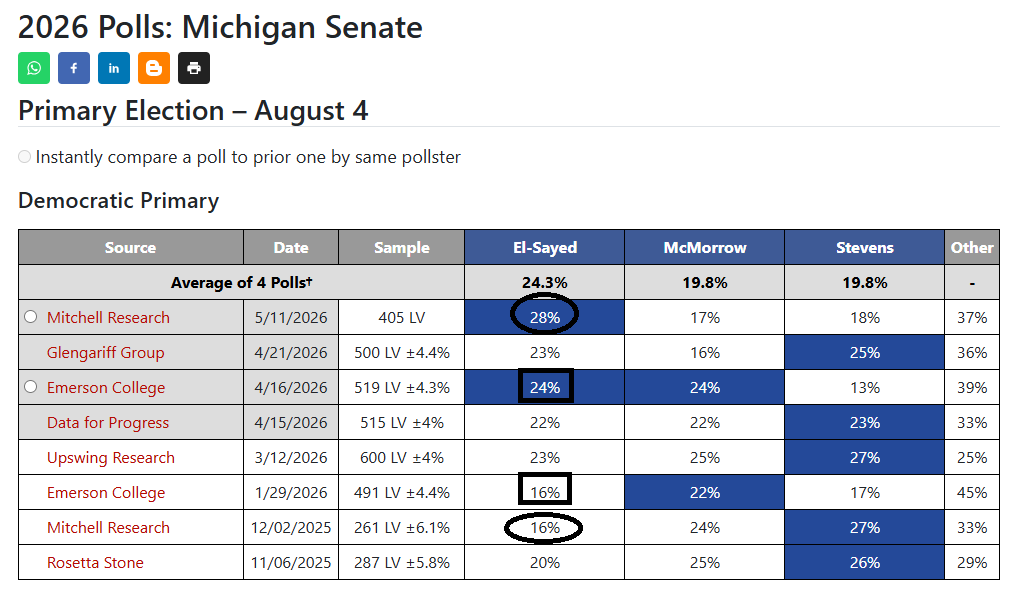Screen dimensions: 1025x595
Task: Click the Stevens column header
Action: pyautogui.click(x=865, y=247)
